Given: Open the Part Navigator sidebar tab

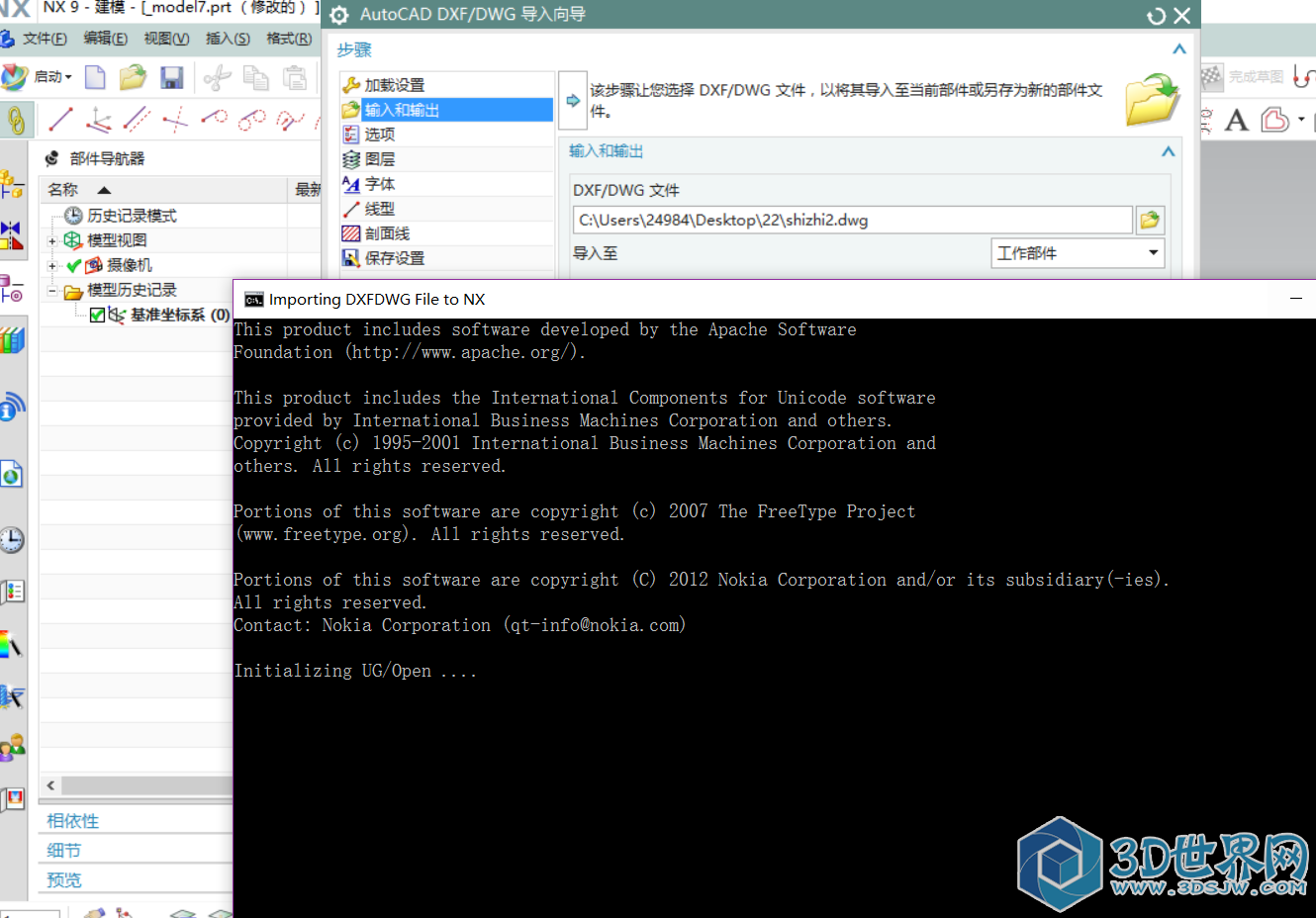Looking at the screenshot, I should [12, 289].
